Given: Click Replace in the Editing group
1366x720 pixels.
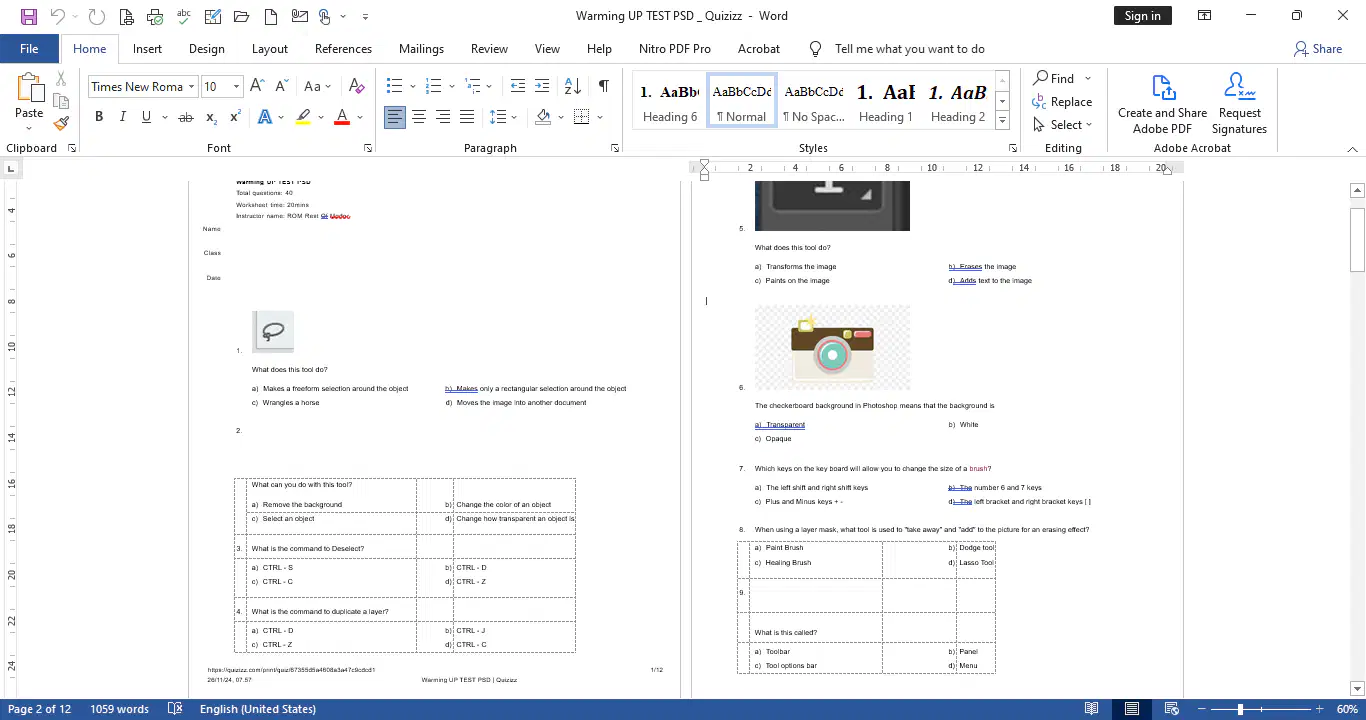Looking at the screenshot, I should tap(1062, 102).
